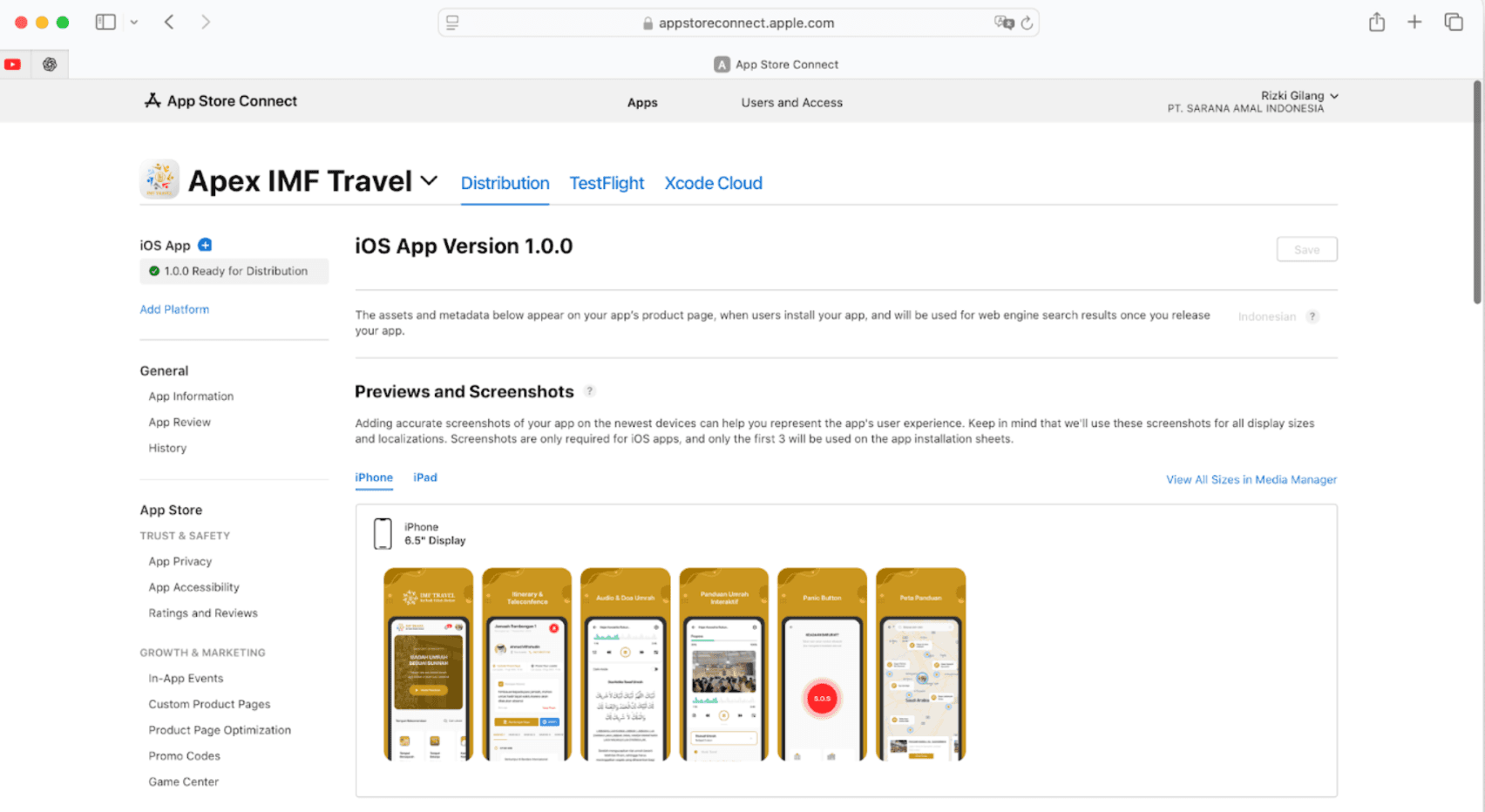Select the App Store Connect browser tab

[x=776, y=64]
